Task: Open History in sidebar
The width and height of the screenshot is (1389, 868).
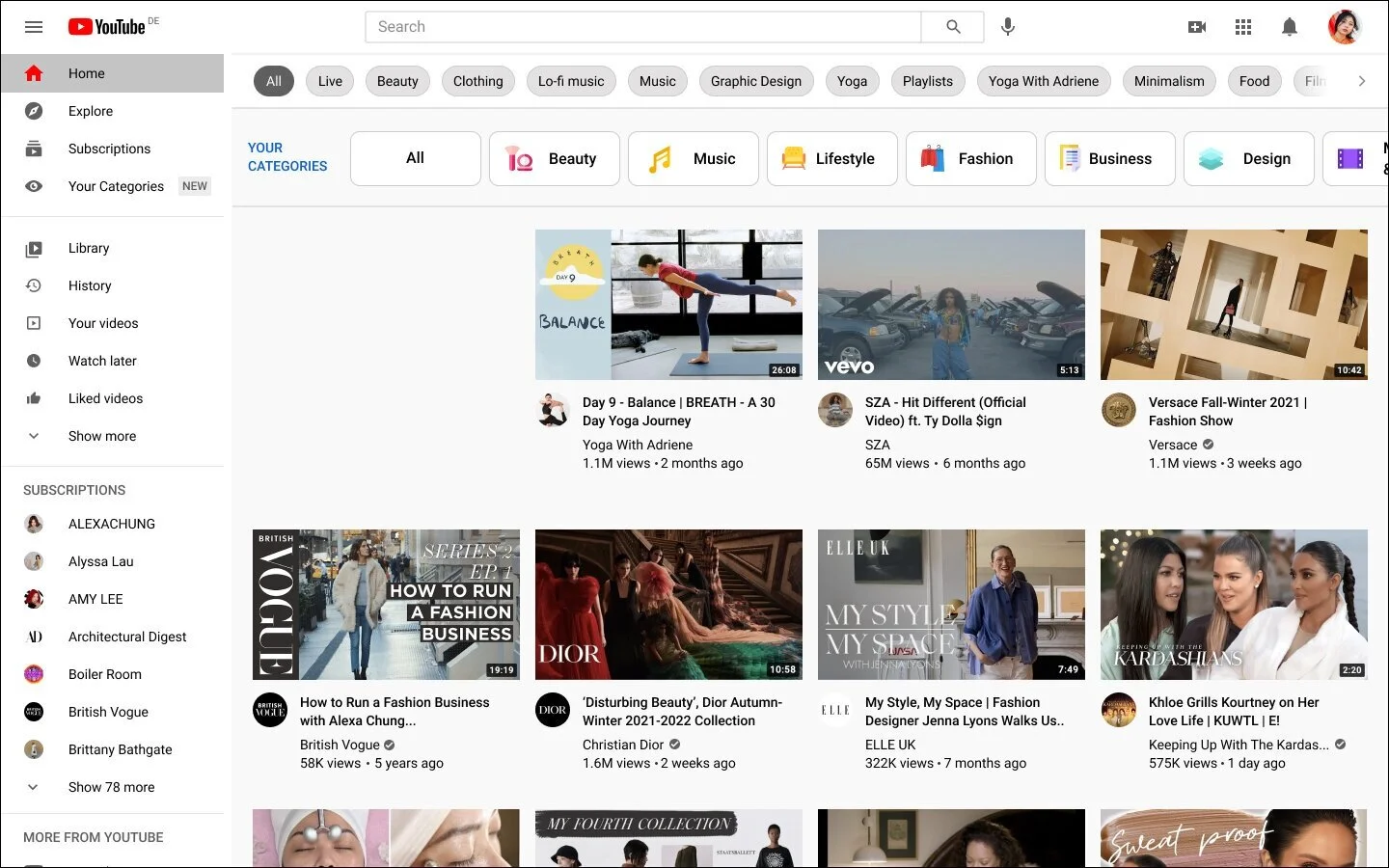Action: [112, 285]
